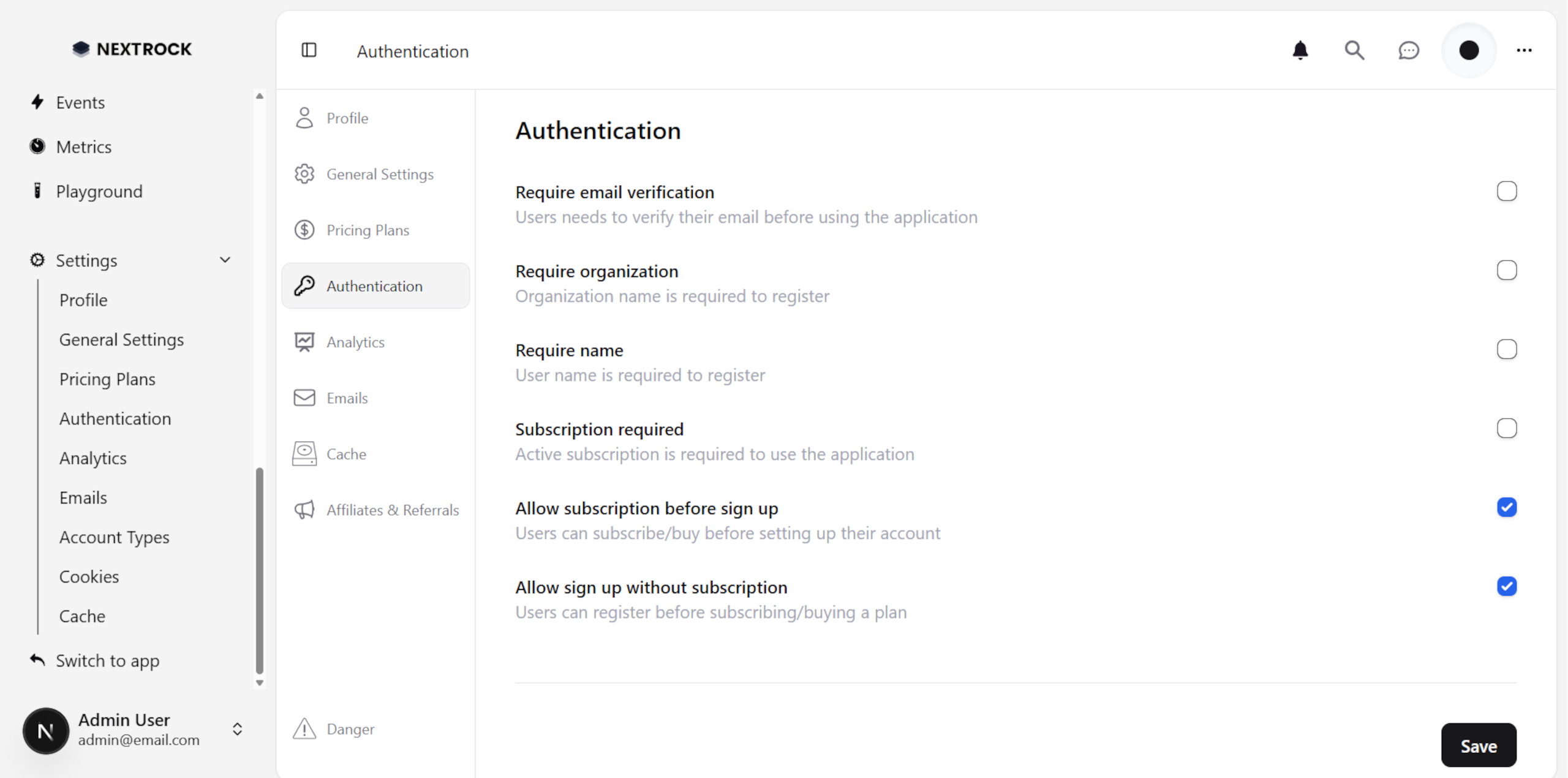This screenshot has width=1568, height=778.
Task: Click the Save button
Action: point(1478,746)
